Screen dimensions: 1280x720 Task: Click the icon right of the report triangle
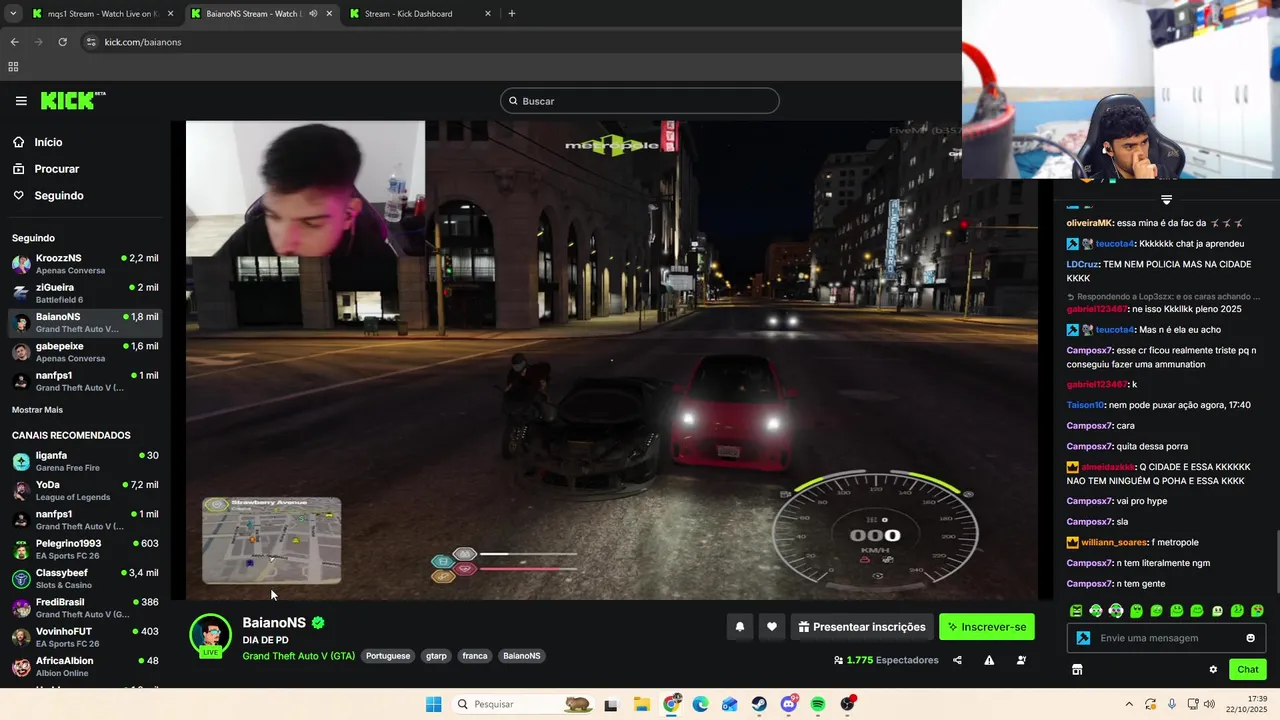click(x=1021, y=660)
